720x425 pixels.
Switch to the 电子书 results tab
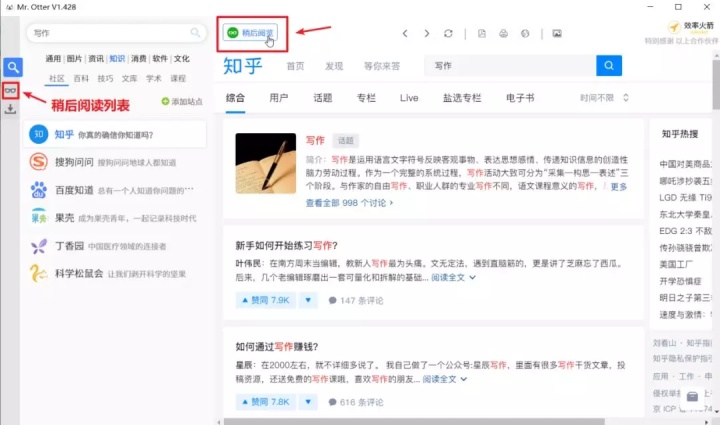point(520,98)
